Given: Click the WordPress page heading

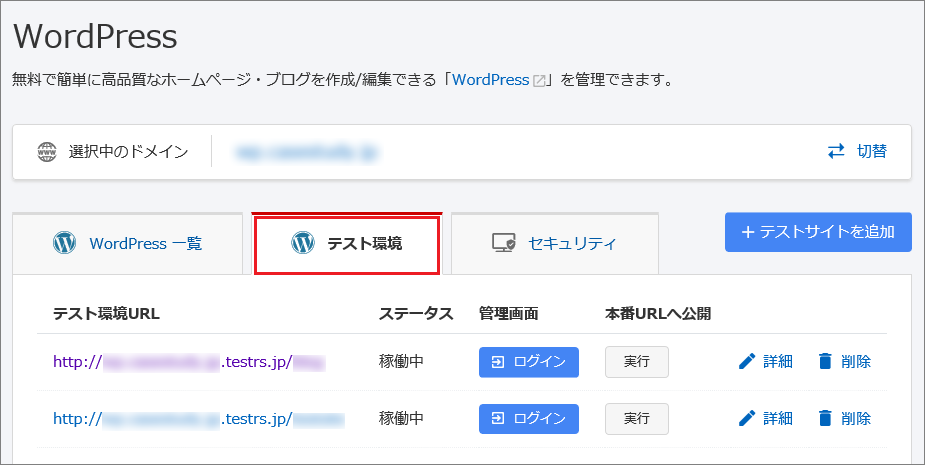Looking at the screenshot, I should point(95,35).
